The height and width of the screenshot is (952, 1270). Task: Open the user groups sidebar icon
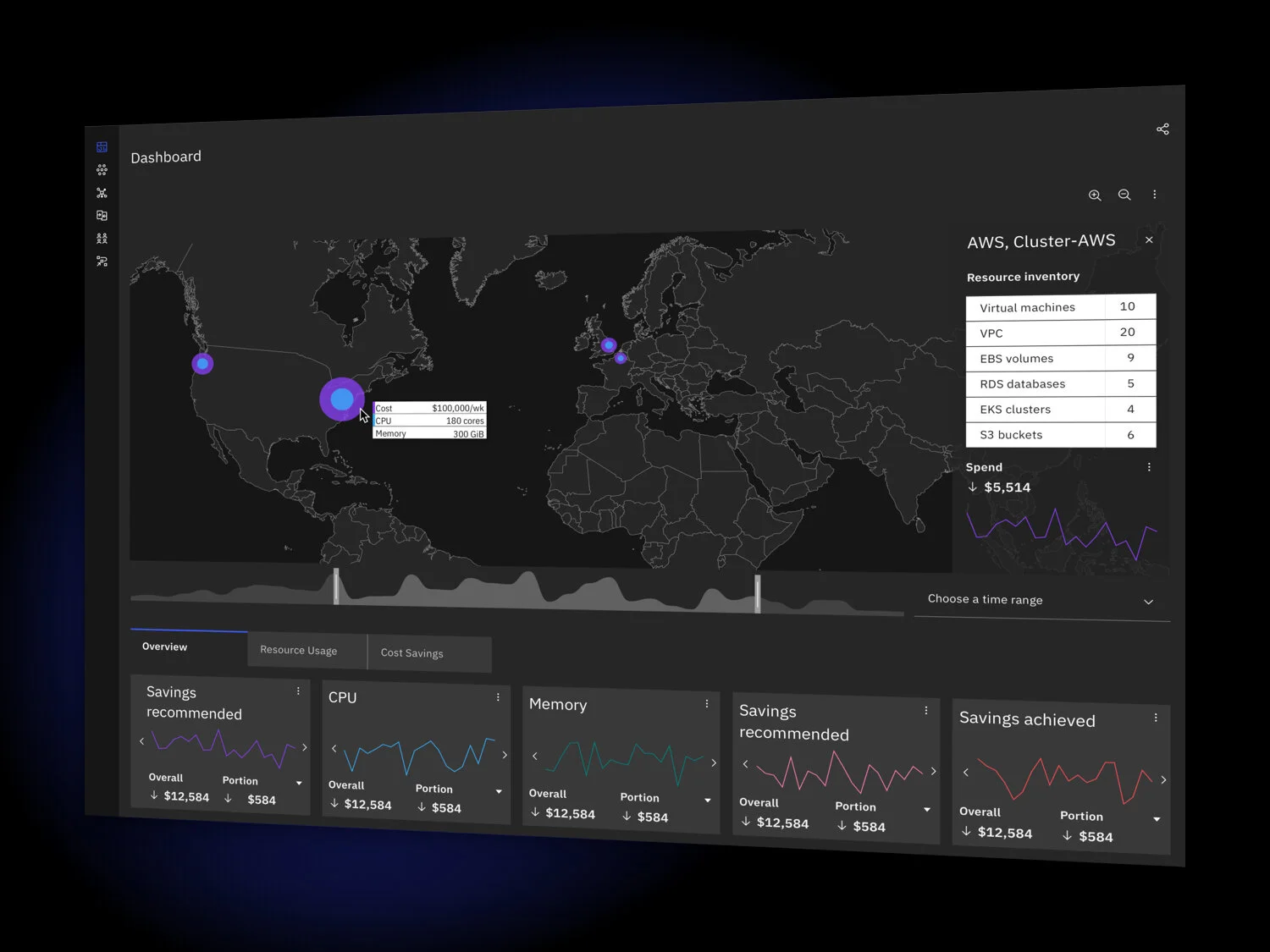pyautogui.click(x=102, y=238)
